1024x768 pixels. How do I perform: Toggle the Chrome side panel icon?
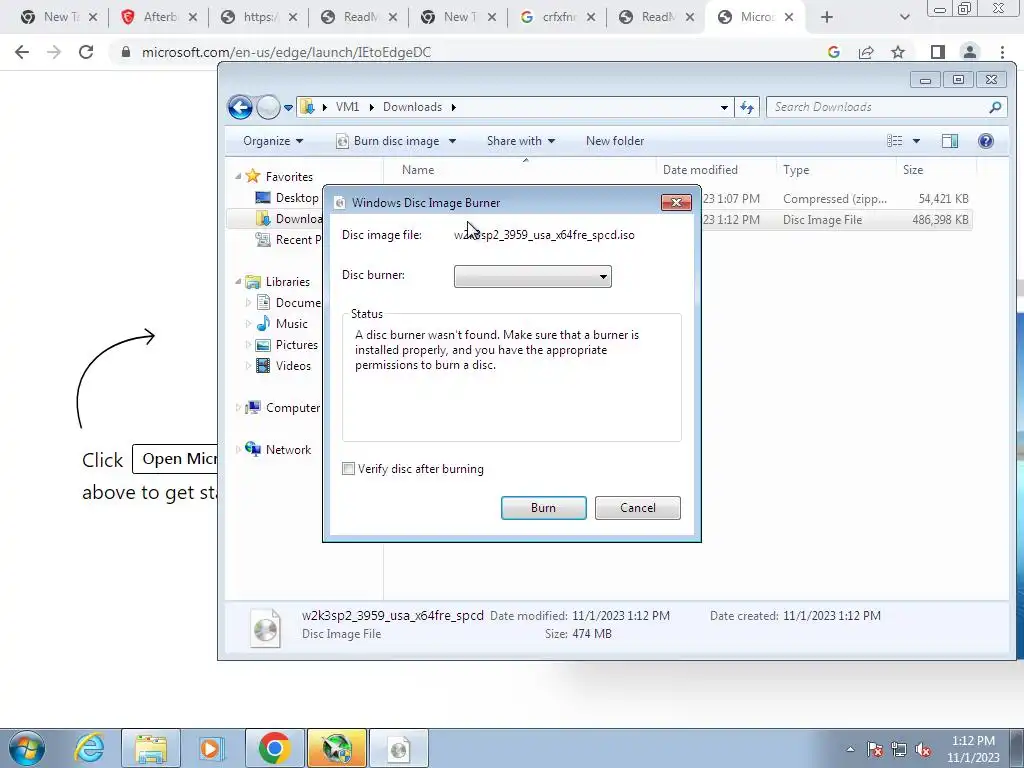coord(938,52)
